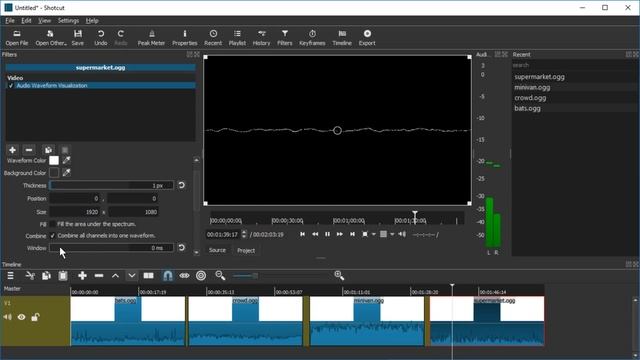This screenshot has width=640, height=360.
Task: Reset Thickness to default
Action: tap(181, 185)
